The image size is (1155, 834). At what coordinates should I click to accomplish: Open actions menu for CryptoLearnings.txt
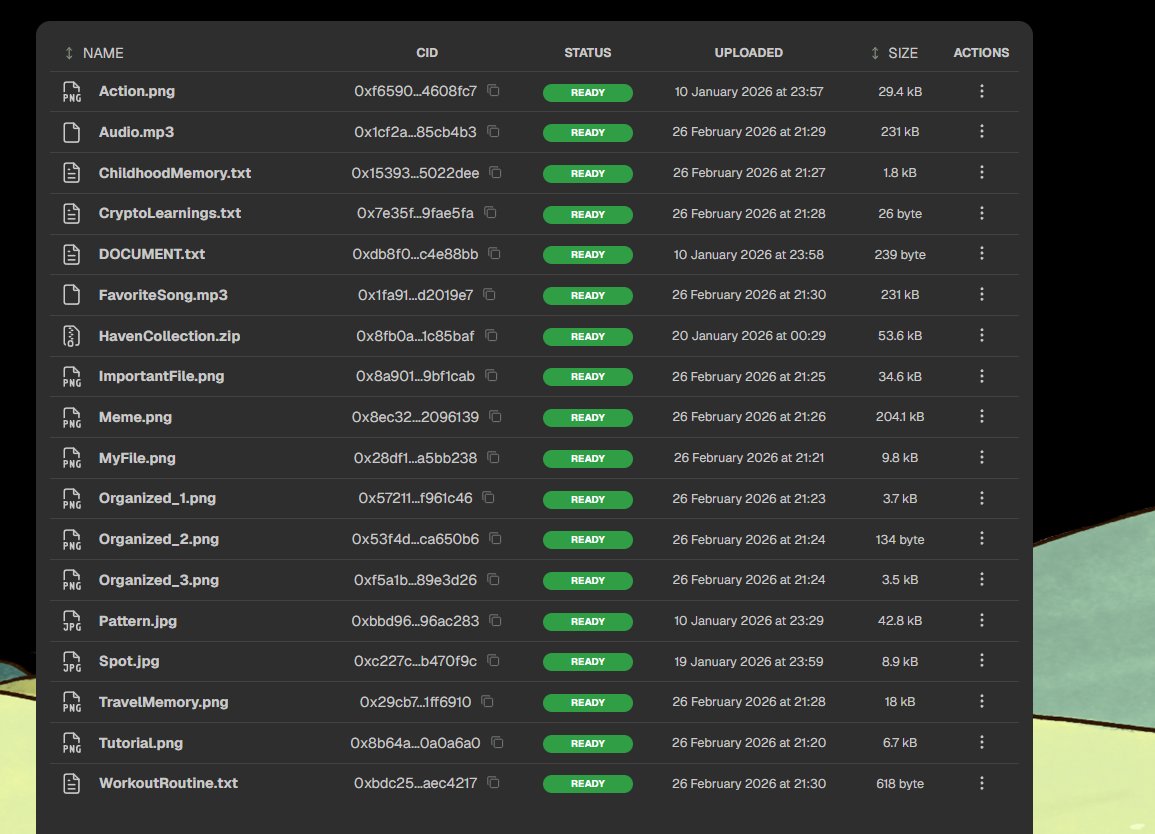[x=981, y=213]
